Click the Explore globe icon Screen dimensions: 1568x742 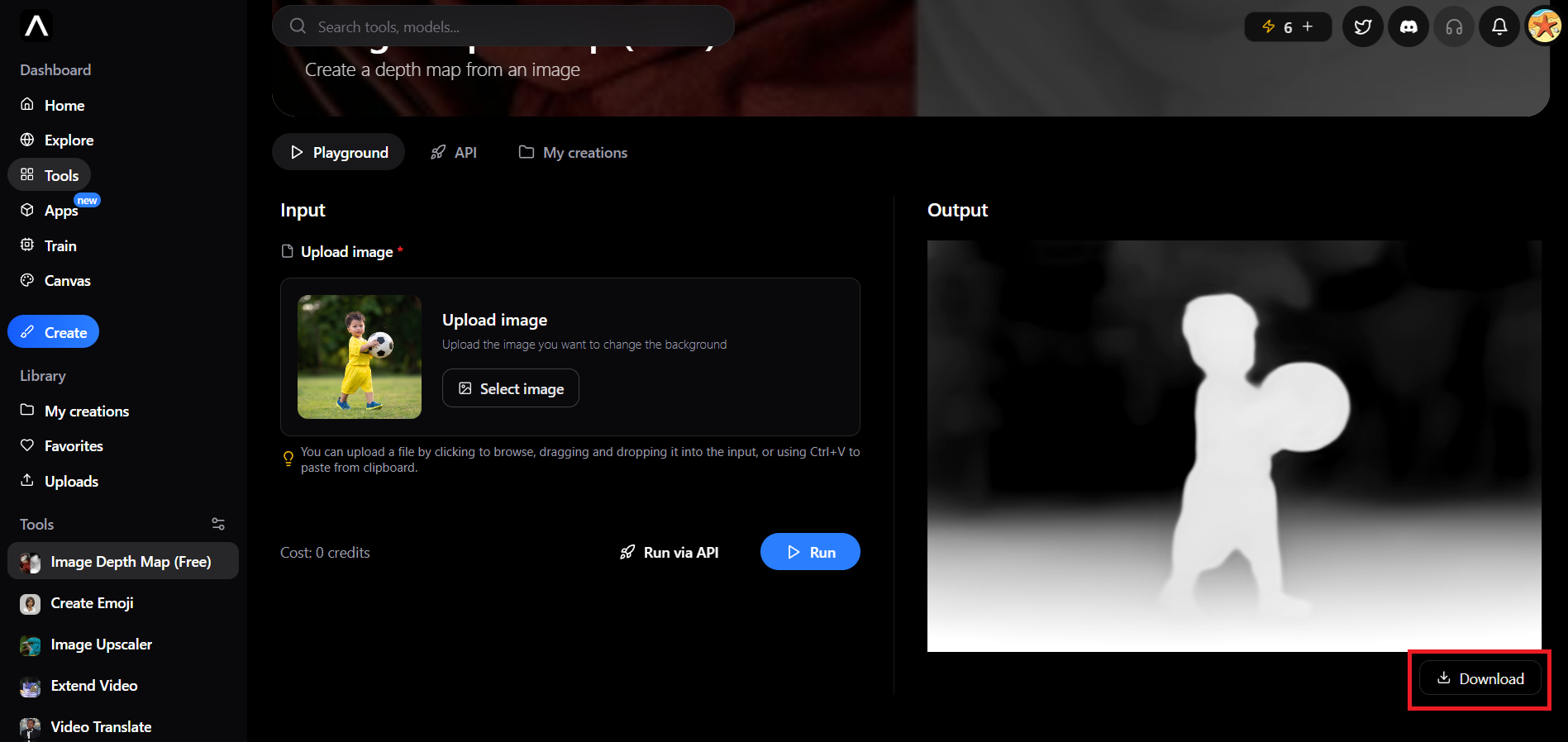pos(27,140)
